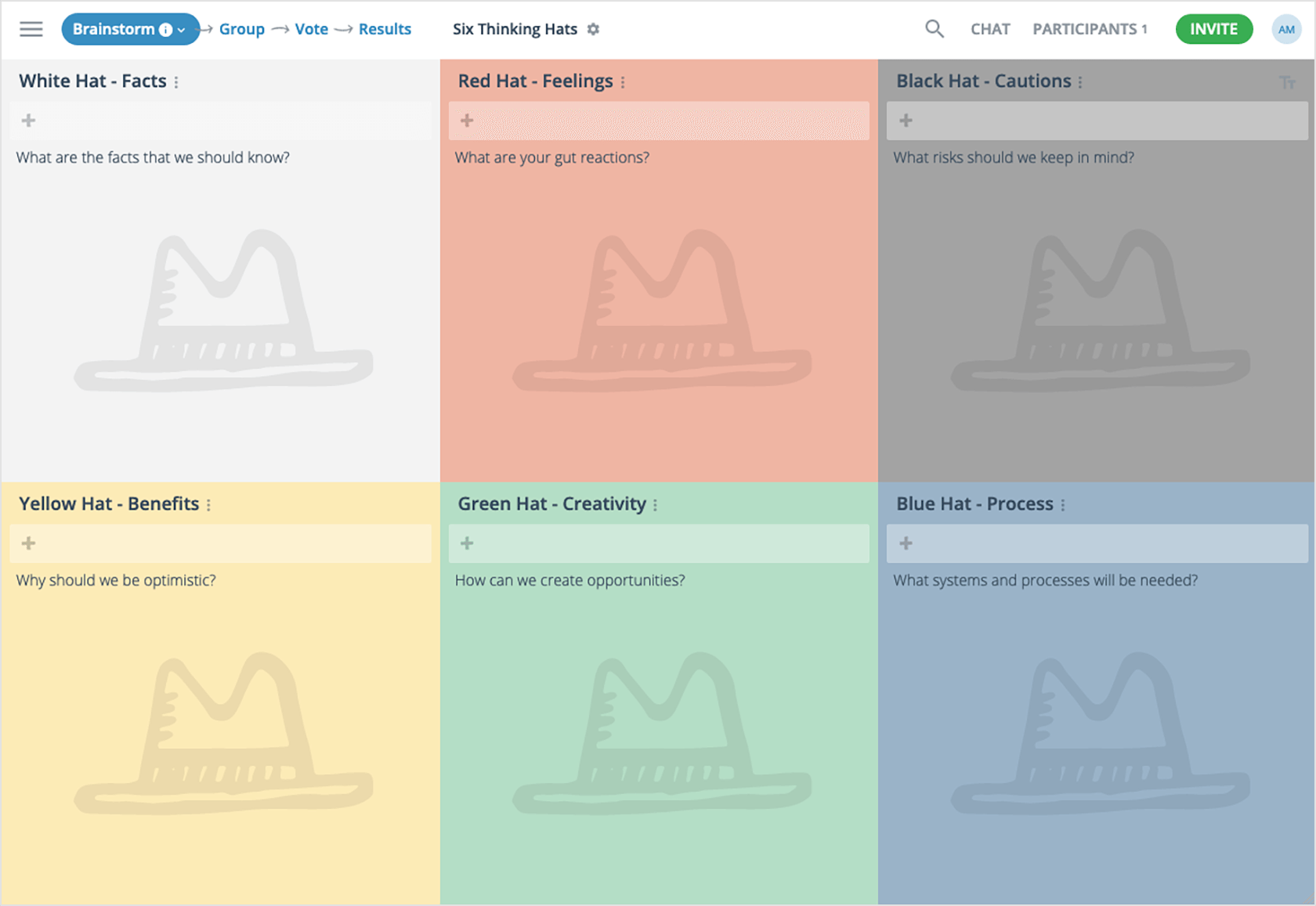Open the Black Hat - Cautions options menu
Screen dimensions: 1316x906
point(1082,81)
